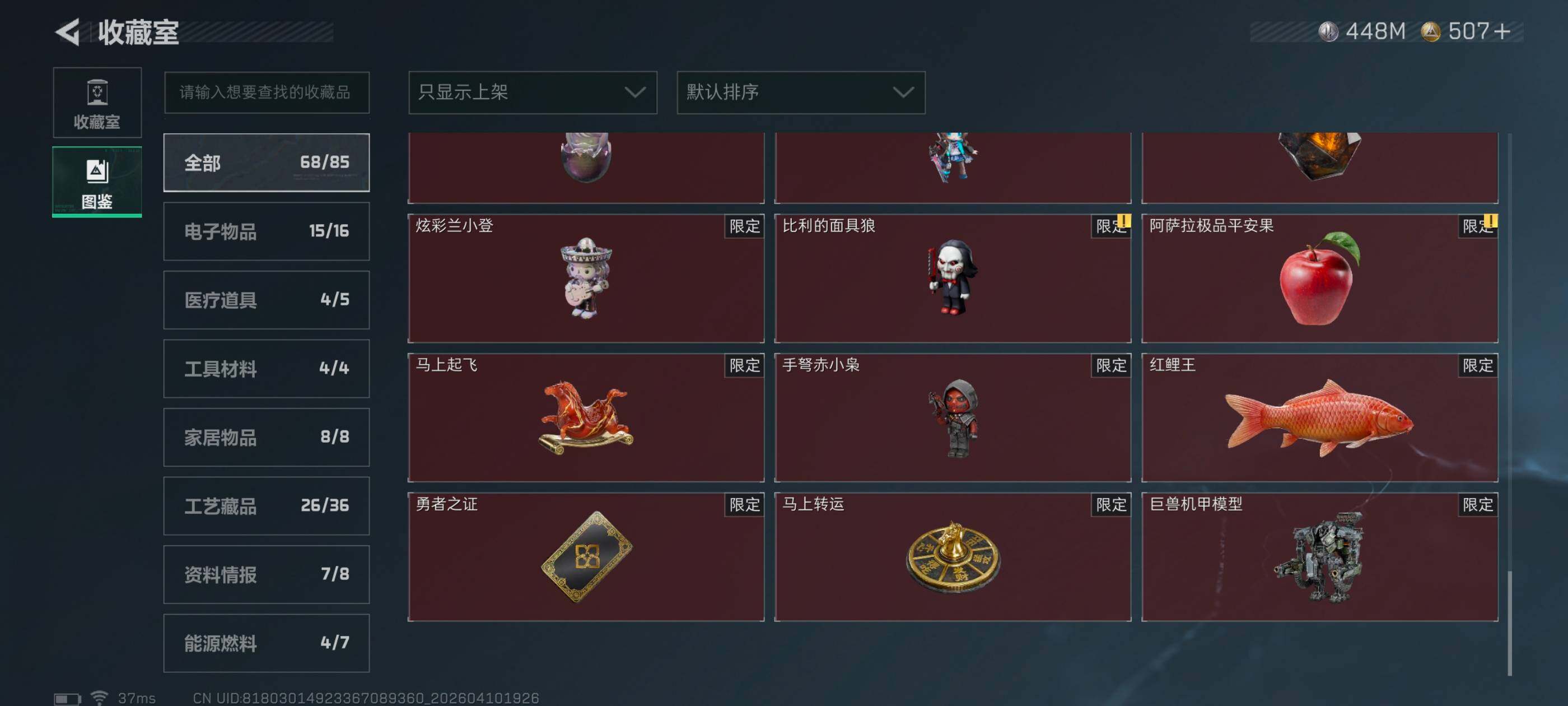
Task: Tap the yellow alert badge on 比利的面具狼
Action: [1123, 220]
